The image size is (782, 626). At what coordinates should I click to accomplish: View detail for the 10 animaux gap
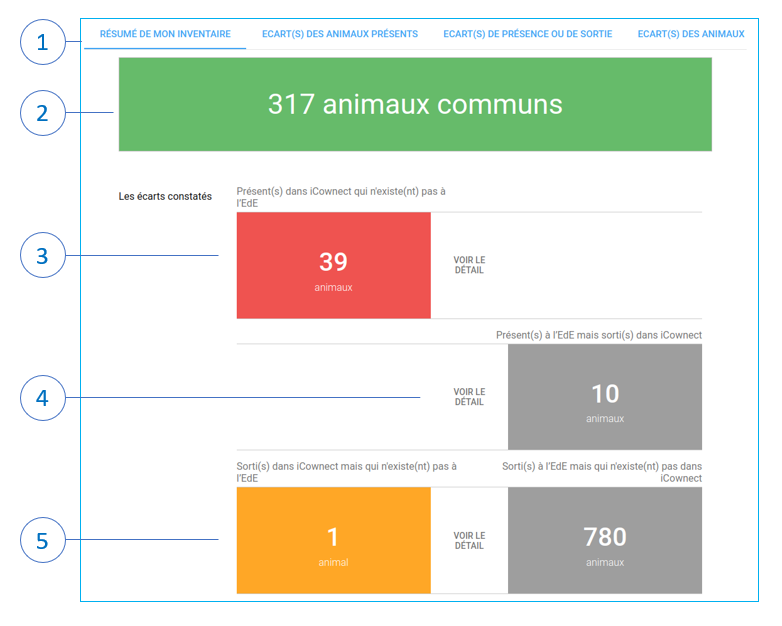(x=469, y=397)
